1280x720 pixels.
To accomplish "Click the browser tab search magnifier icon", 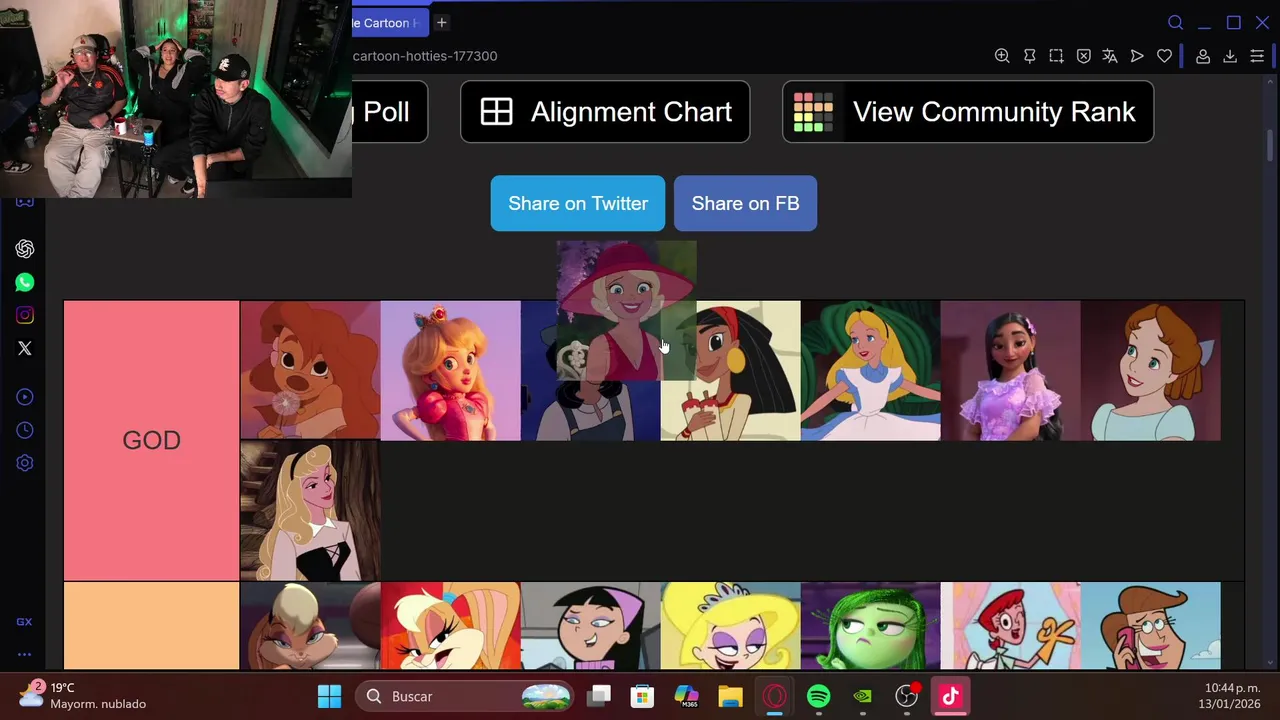I will (x=1176, y=23).
